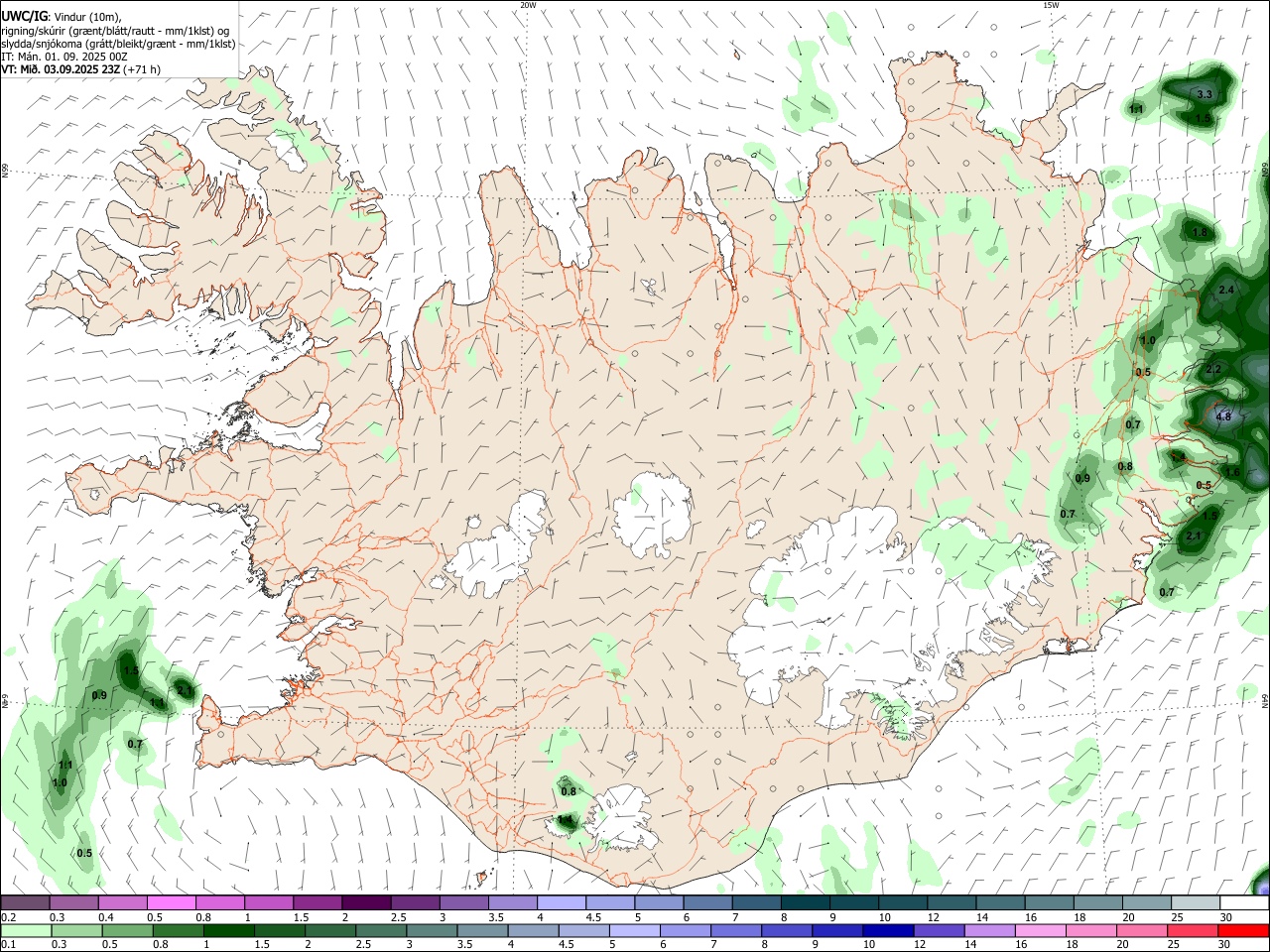1270x952 pixels.
Task: Click the white 30 swatch ending the top legend row
Action: tap(1244, 903)
